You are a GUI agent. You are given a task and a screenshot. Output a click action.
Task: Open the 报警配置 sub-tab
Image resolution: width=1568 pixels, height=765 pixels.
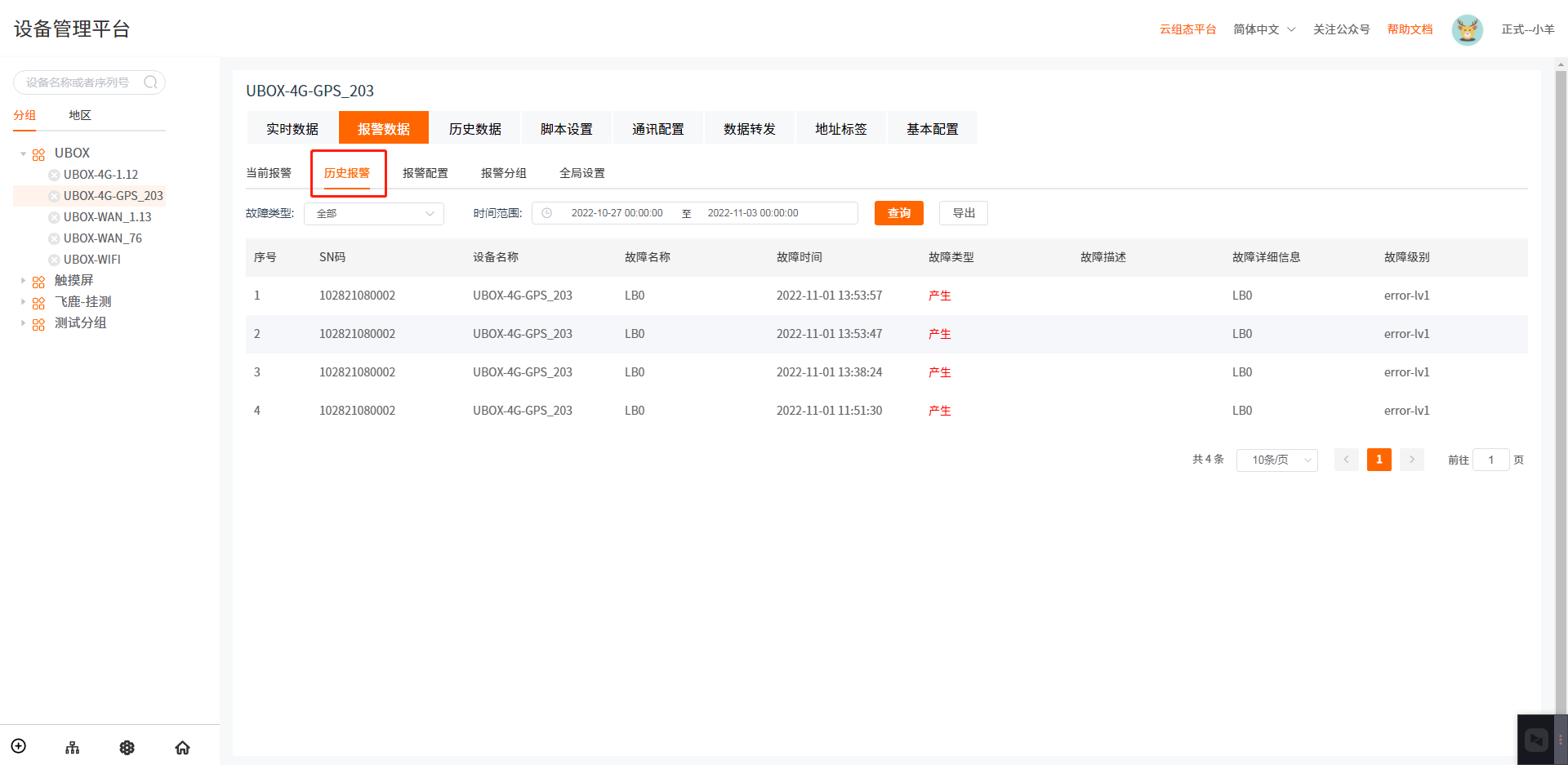click(x=425, y=173)
